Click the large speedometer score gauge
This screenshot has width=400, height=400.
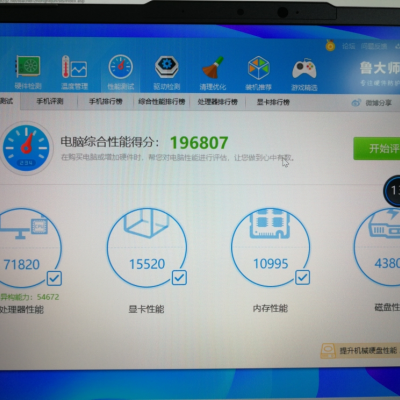click(26, 148)
